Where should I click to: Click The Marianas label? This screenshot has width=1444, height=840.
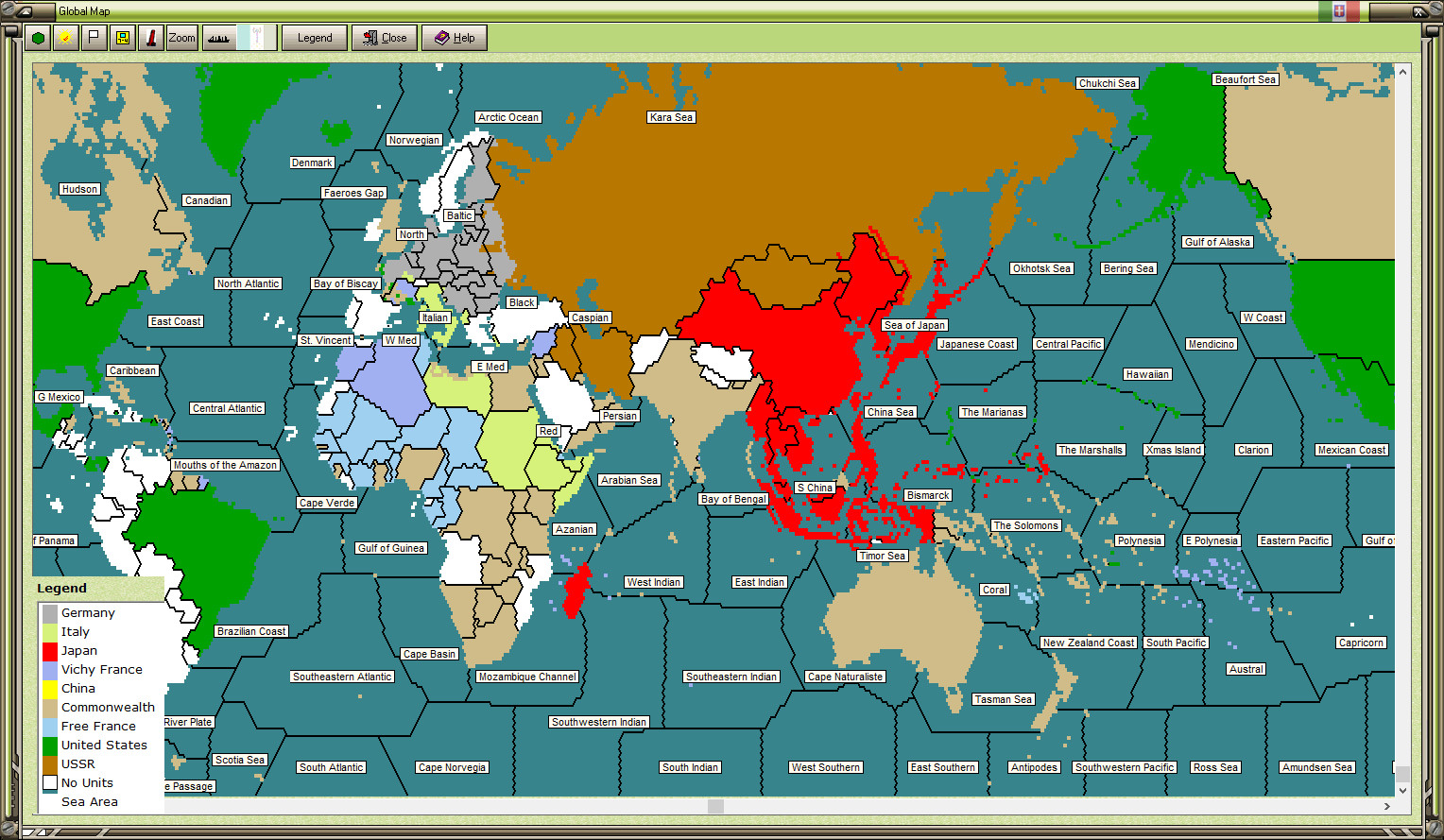pos(992,412)
